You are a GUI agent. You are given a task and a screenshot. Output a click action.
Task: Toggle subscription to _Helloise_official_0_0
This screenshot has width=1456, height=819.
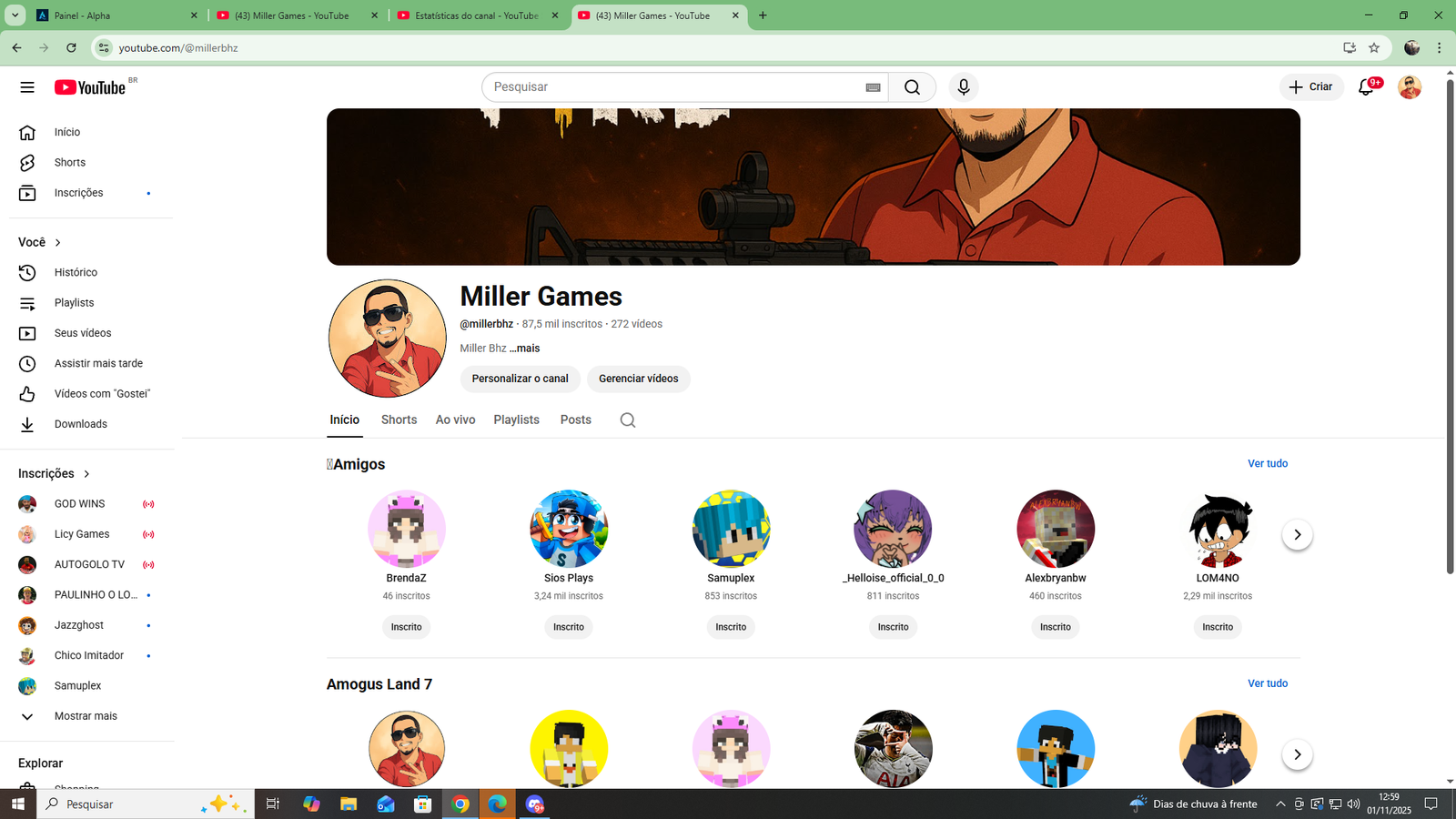click(893, 627)
